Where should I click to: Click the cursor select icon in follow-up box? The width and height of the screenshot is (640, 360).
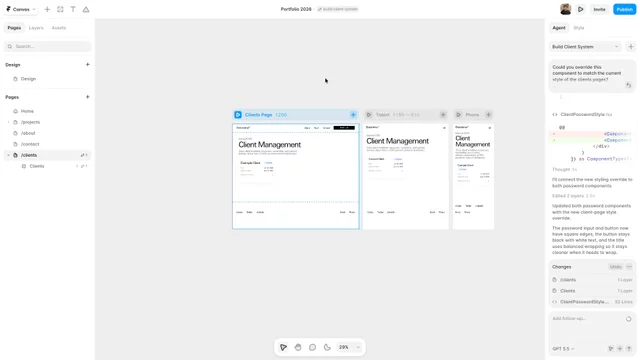(611, 349)
